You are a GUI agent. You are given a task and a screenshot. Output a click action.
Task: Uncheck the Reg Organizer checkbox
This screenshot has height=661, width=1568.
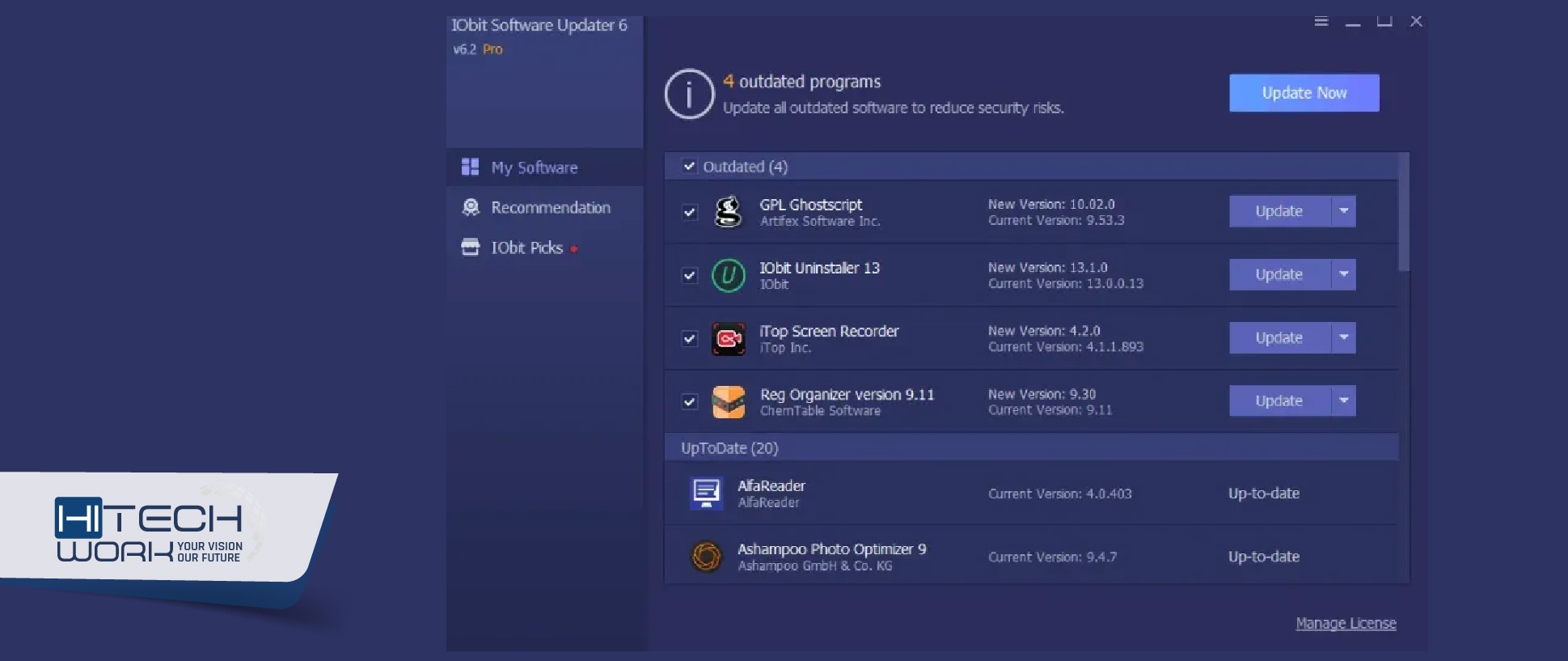pyautogui.click(x=689, y=401)
